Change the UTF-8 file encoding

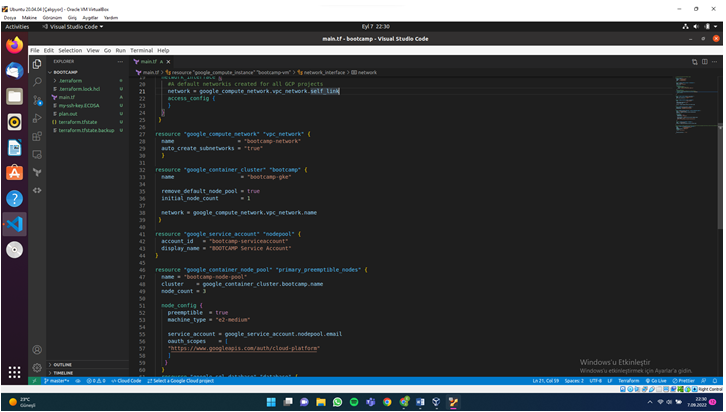(x=596, y=381)
